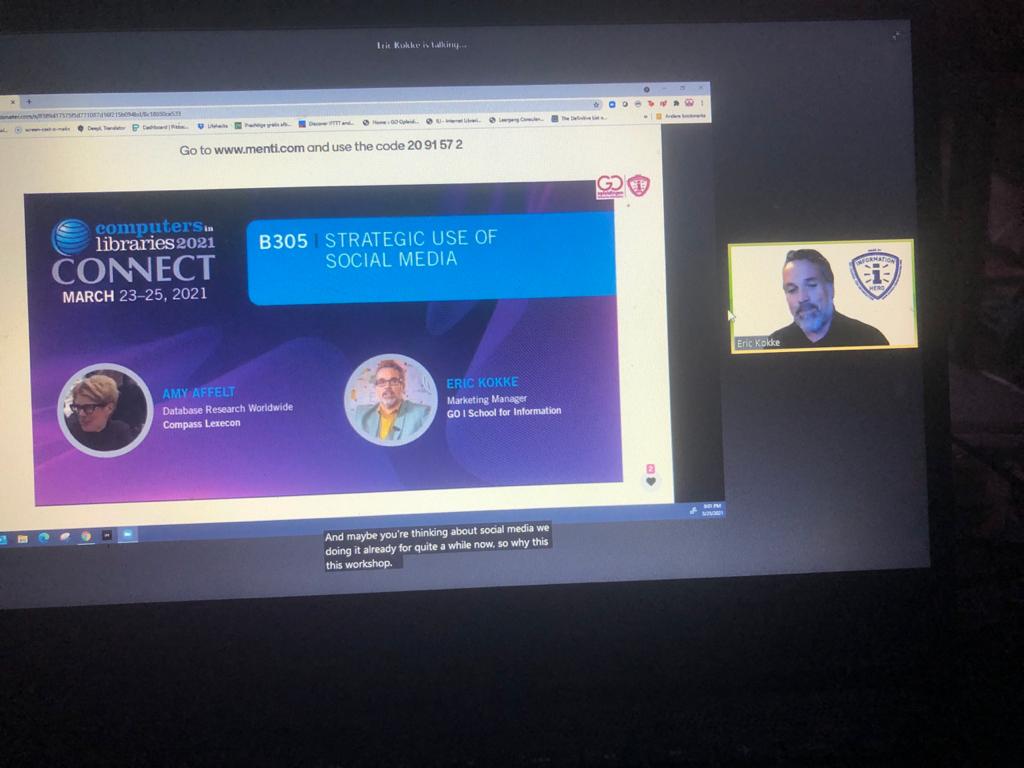Click the GO | School for Information text

coord(504,412)
